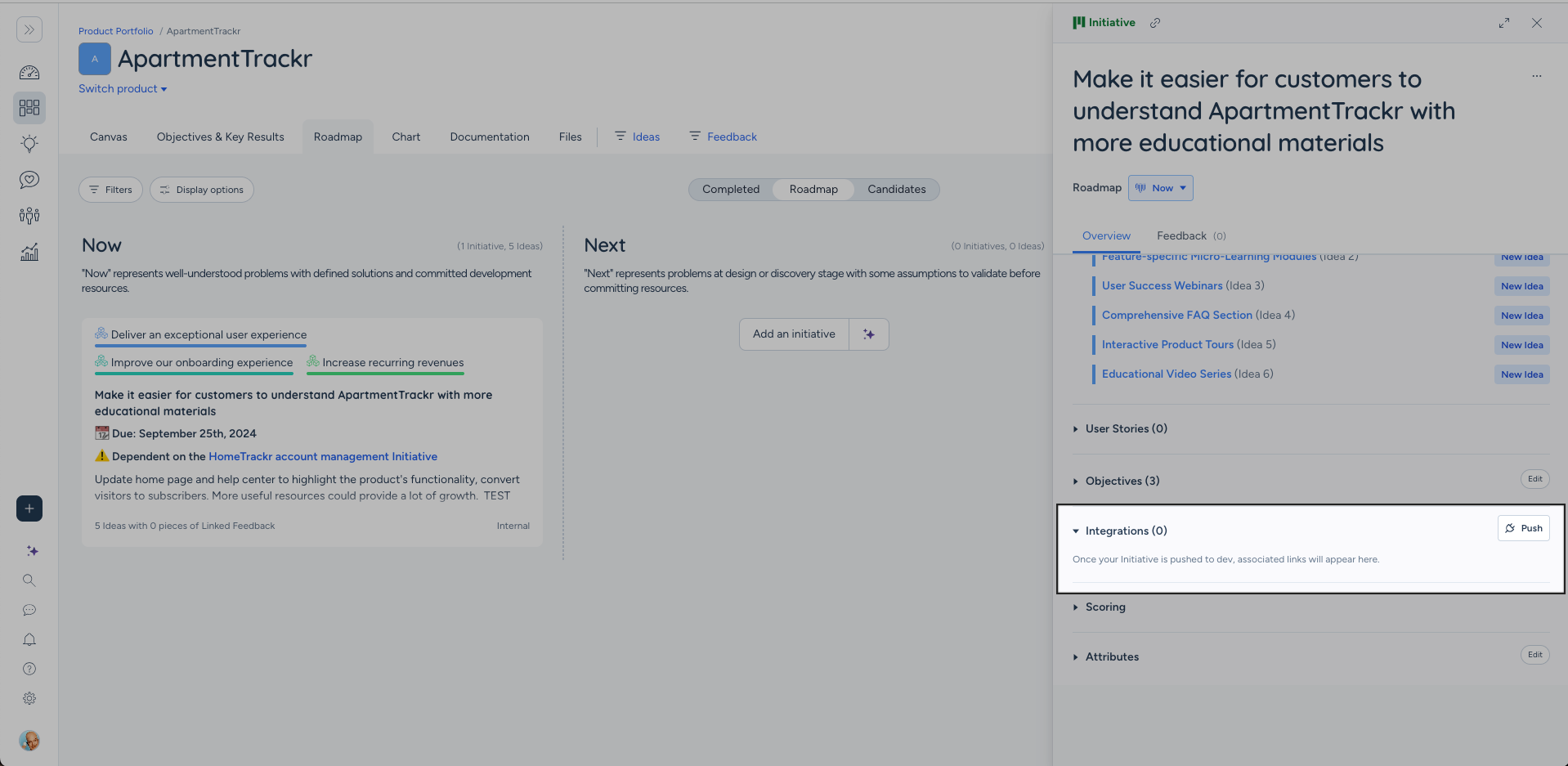Image resolution: width=1568 pixels, height=766 pixels.
Task: Click the Add an initiative button
Action: pos(795,334)
